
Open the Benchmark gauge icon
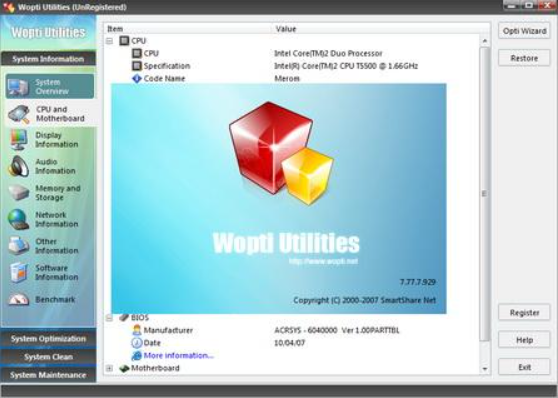click(19, 299)
